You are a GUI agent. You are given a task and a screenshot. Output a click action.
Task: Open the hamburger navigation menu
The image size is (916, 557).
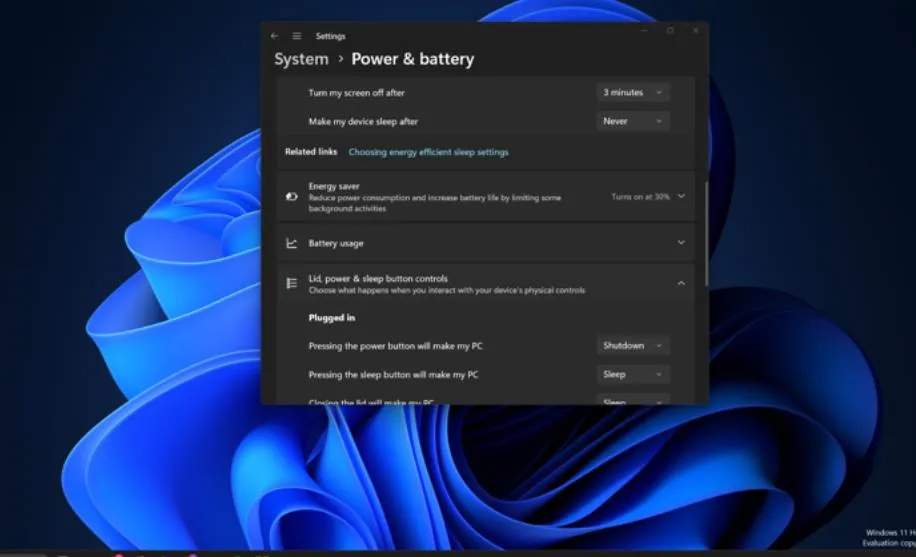click(x=297, y=36)
